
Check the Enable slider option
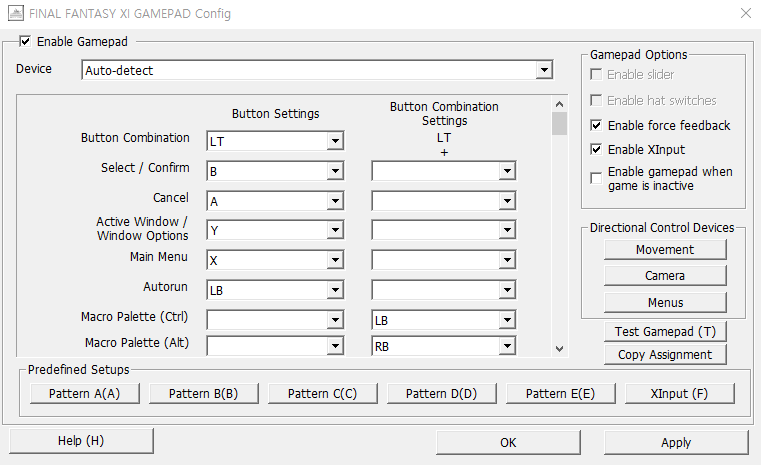coord(596,74)
